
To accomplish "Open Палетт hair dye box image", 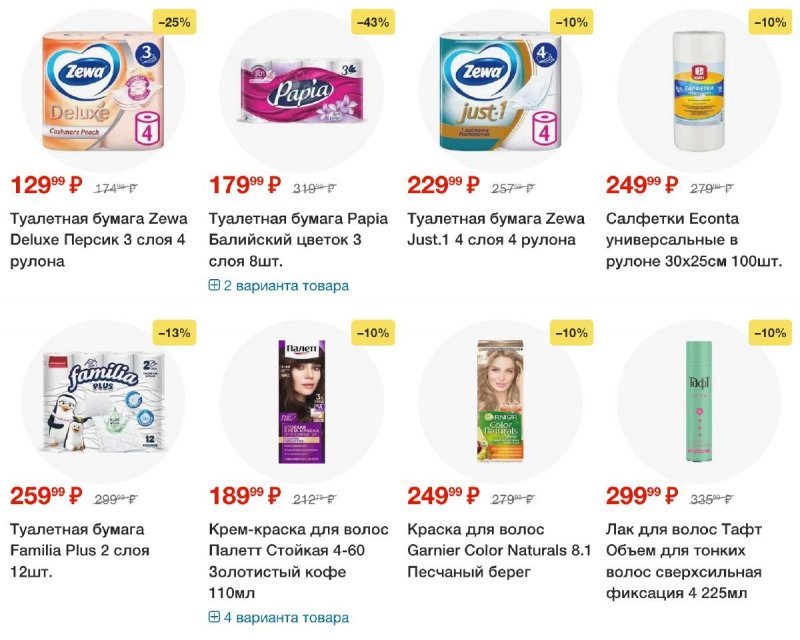I will (302, 402).
